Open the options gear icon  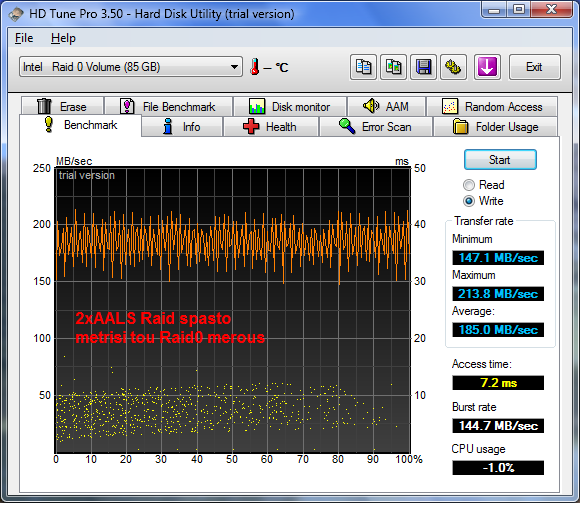[x=453, y=67]
